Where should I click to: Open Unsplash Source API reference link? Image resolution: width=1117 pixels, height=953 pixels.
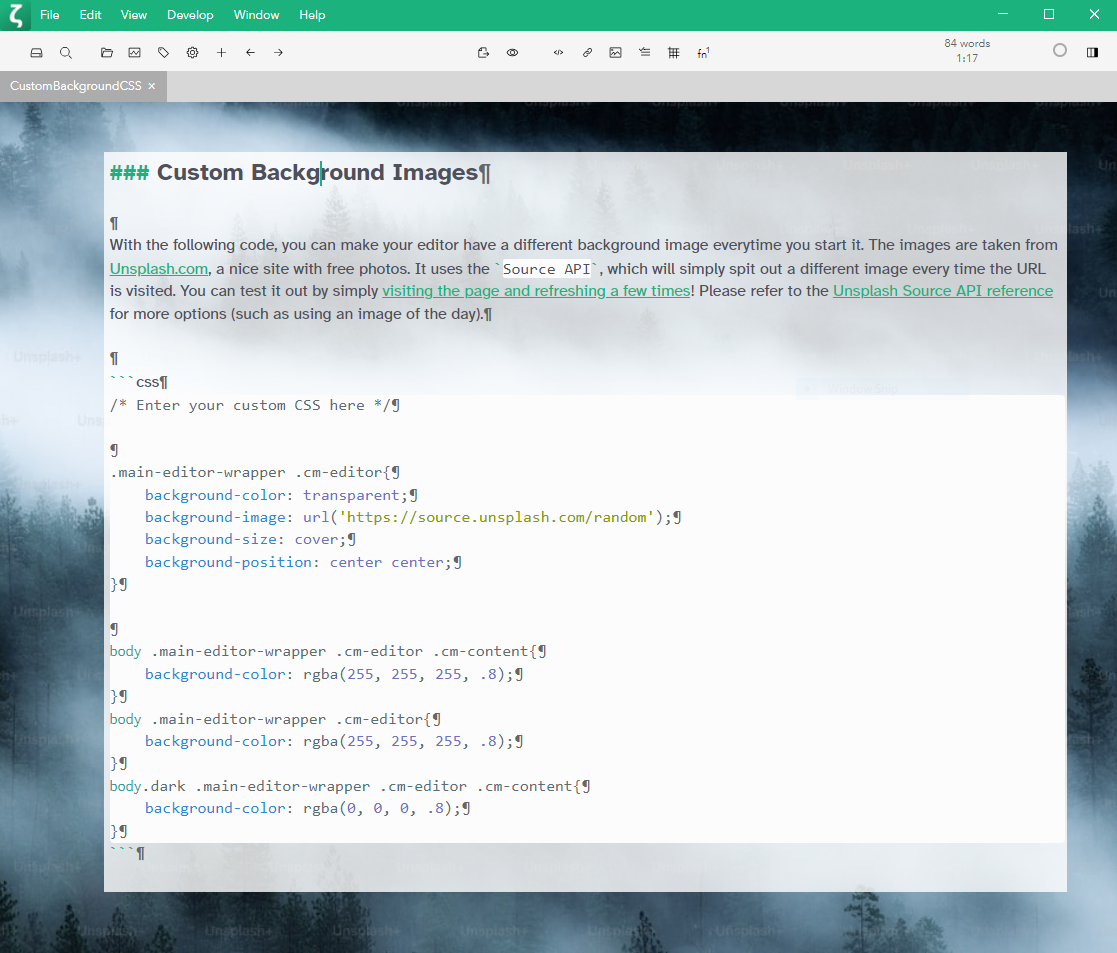coord(943,291)
